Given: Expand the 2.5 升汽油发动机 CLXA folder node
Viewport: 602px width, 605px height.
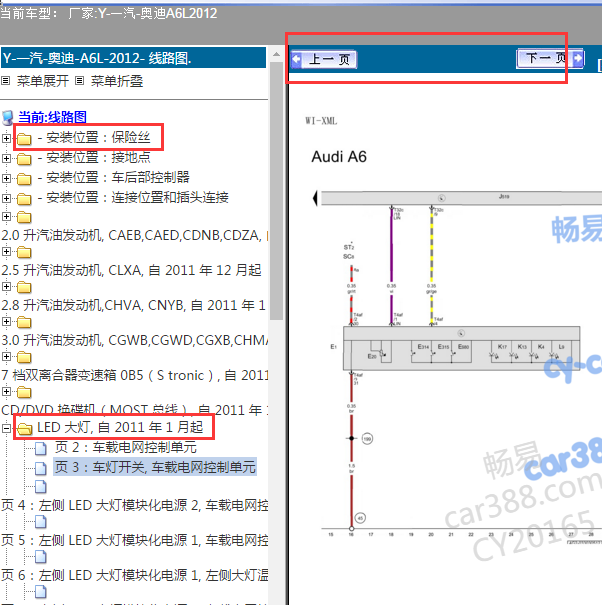Looking at the screenshot, I should (x=6, y=252).
